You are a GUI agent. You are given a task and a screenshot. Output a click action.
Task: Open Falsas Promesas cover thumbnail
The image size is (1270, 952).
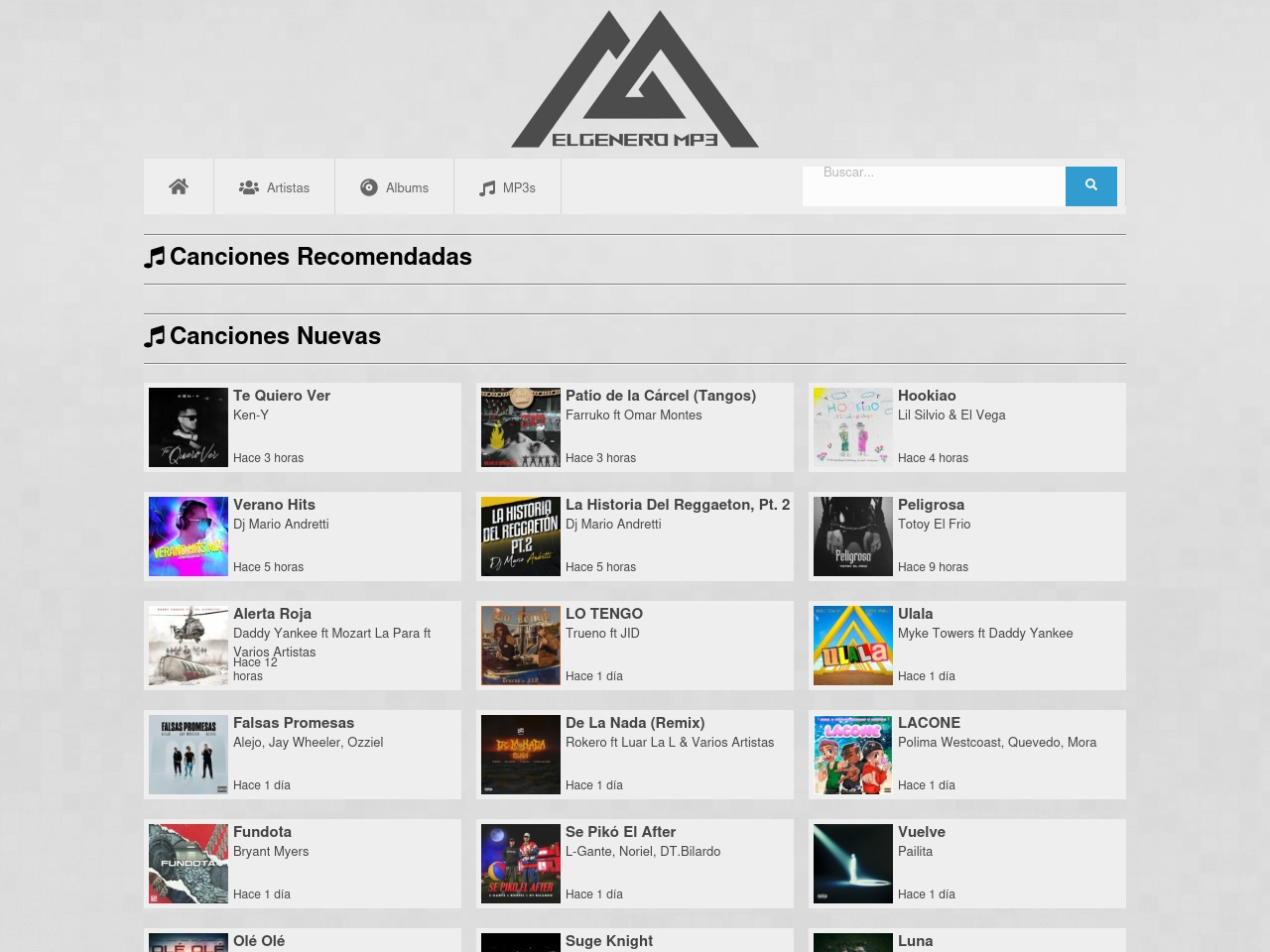189,755
